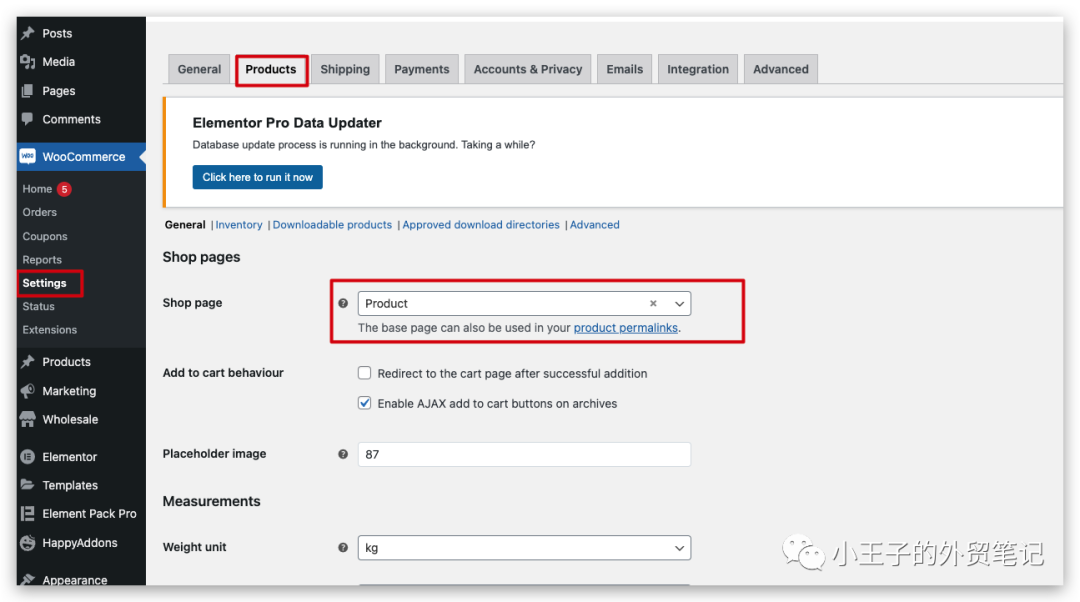Image resolution: width=1080 pixels, height=602 pixels.
Task: Open Downloadable products sub-section link
Action: click(x=332, y=225)
